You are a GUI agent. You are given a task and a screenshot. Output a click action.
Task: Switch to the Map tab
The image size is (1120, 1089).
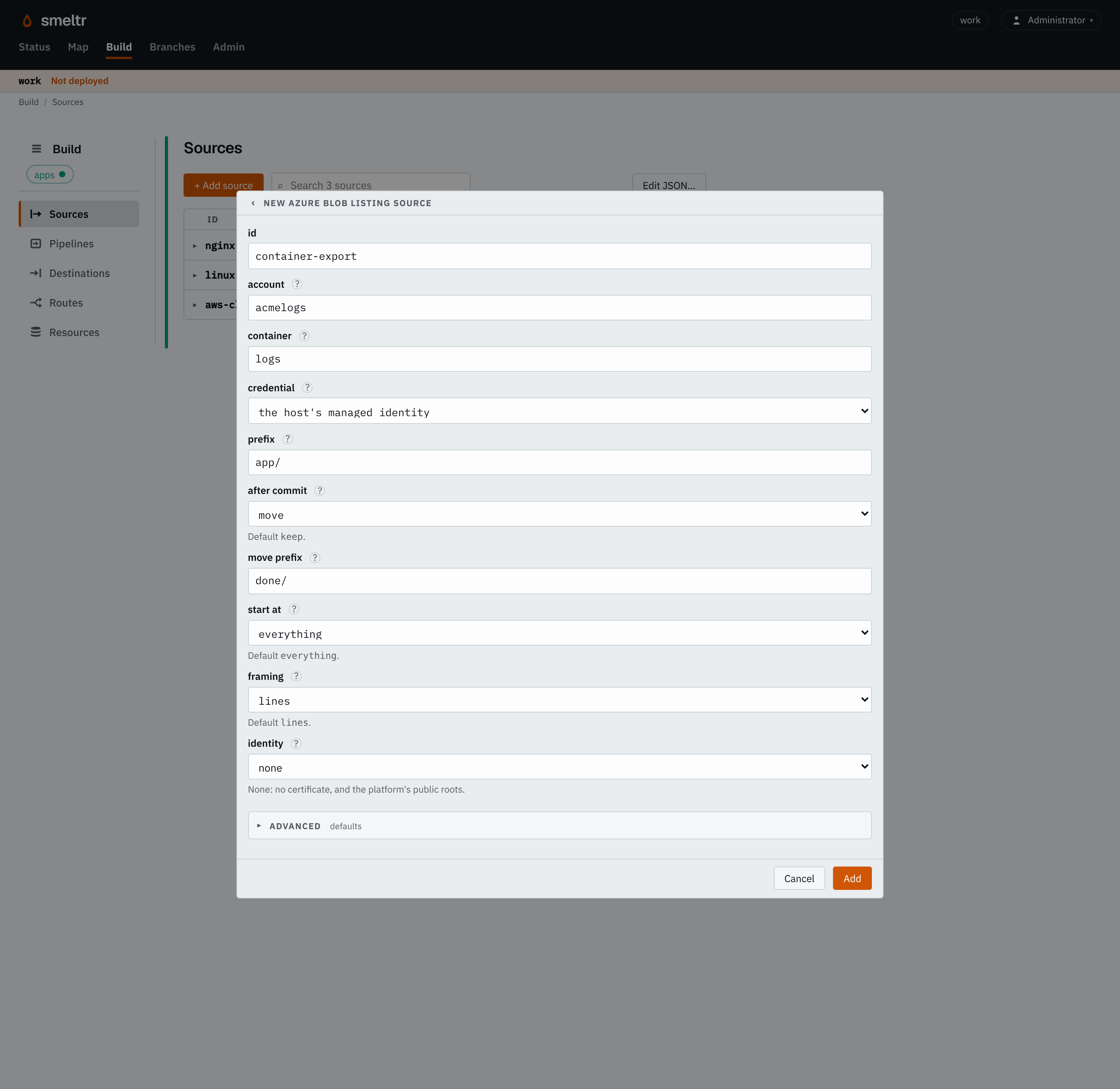78,47
